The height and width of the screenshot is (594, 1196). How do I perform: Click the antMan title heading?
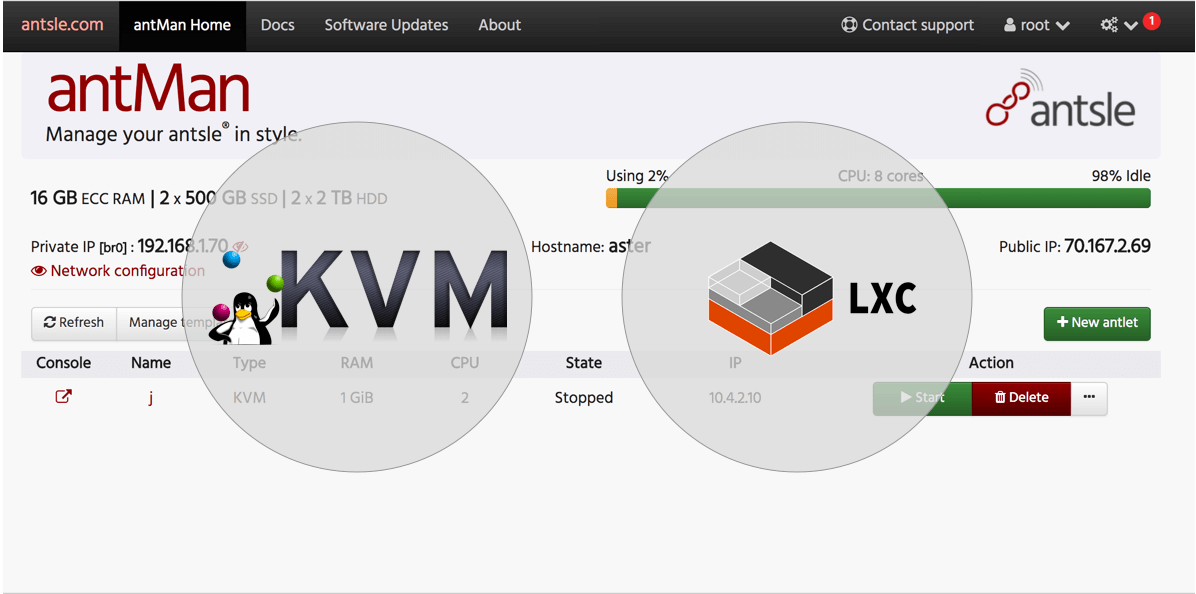pos(149,90)
